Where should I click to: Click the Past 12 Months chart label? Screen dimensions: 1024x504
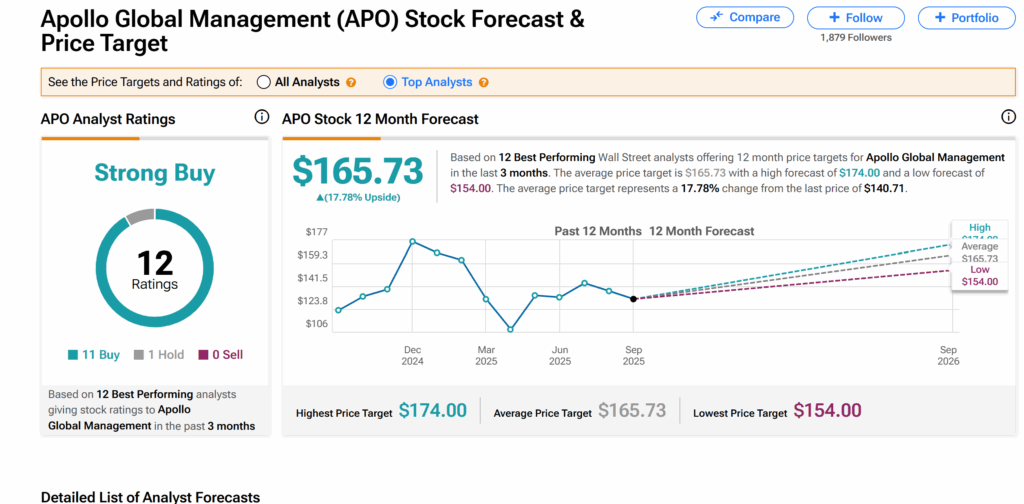coord(598,231)
